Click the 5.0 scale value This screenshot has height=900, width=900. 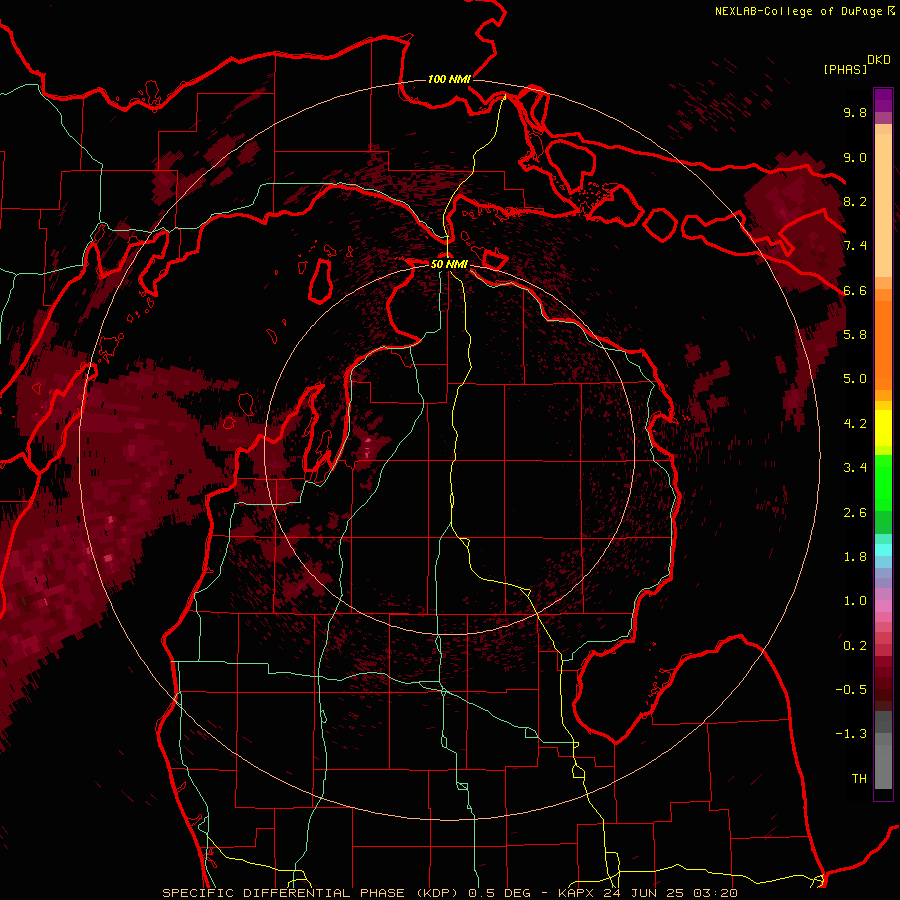point(855,379)
